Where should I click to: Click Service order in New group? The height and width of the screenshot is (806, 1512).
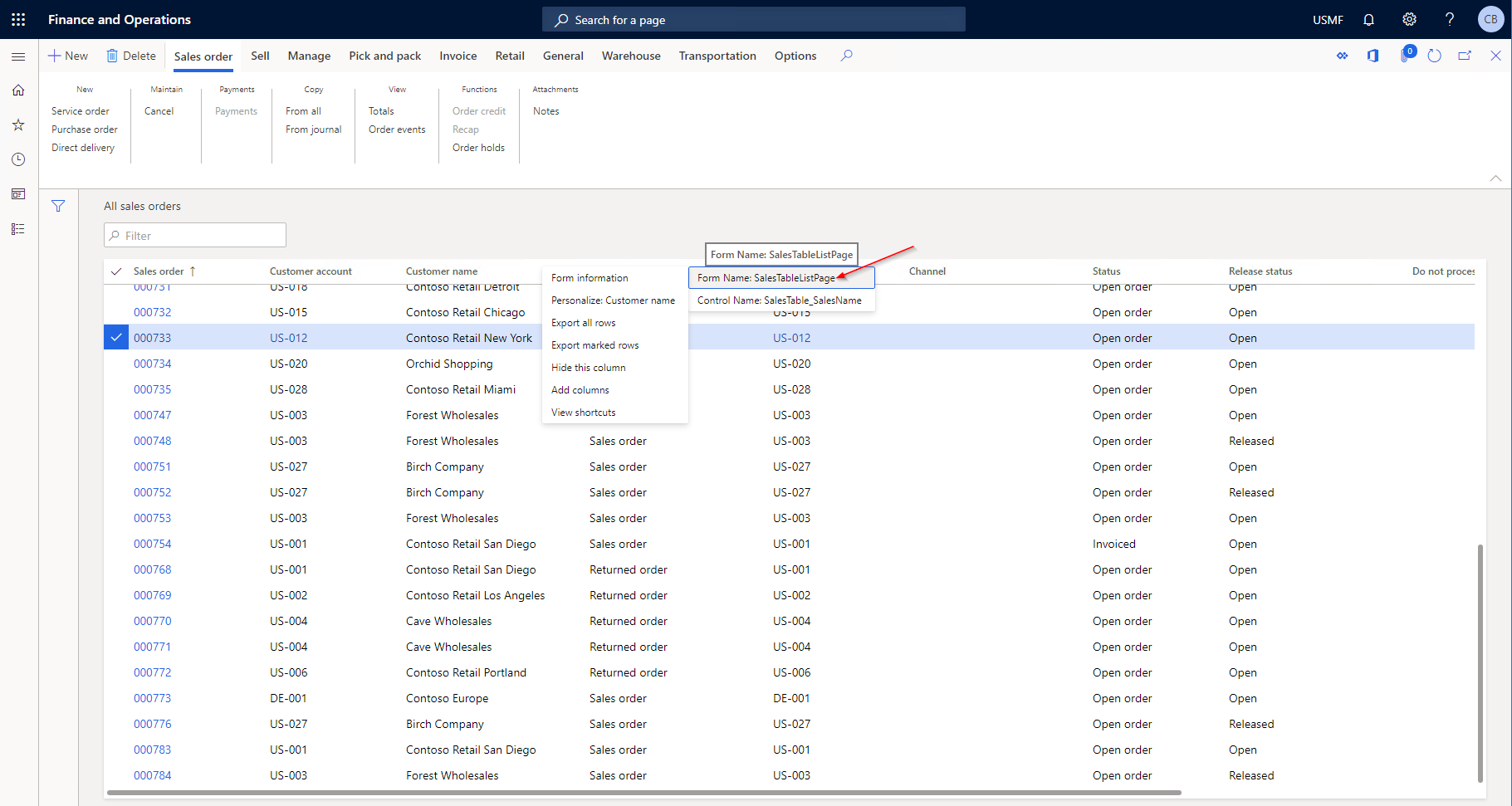81,111
